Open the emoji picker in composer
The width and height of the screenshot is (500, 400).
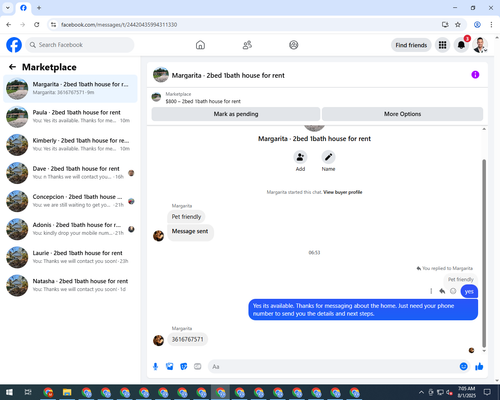[x=463, y=367]
